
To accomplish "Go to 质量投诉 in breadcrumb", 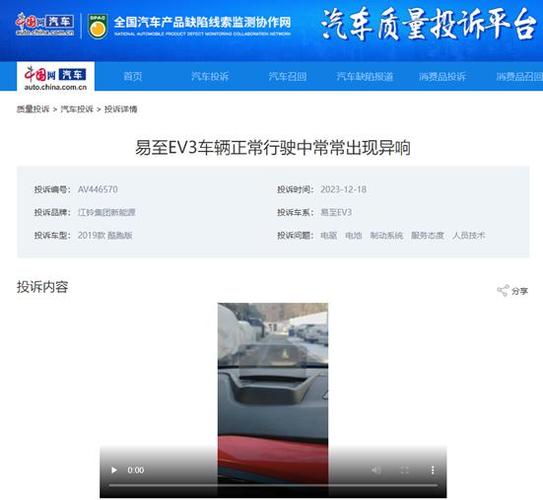I will click(33, 109).
